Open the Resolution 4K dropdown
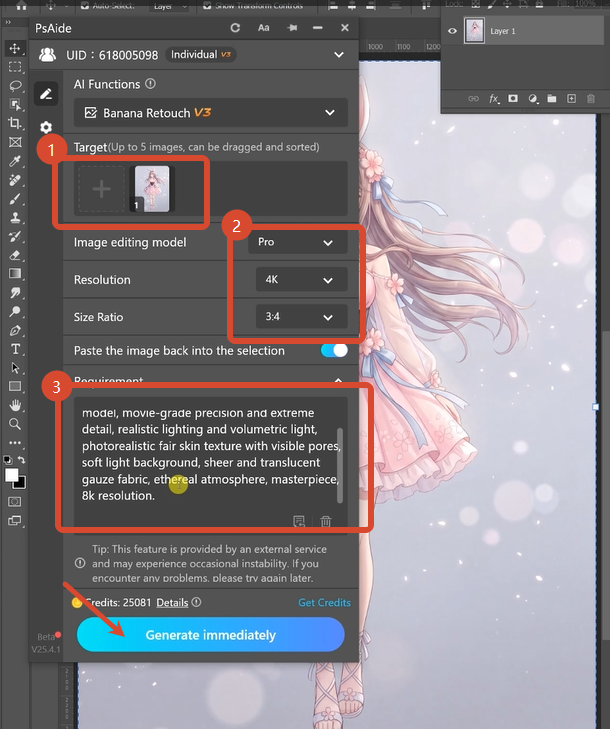The image size is (610, 729). tap(301, 279)
